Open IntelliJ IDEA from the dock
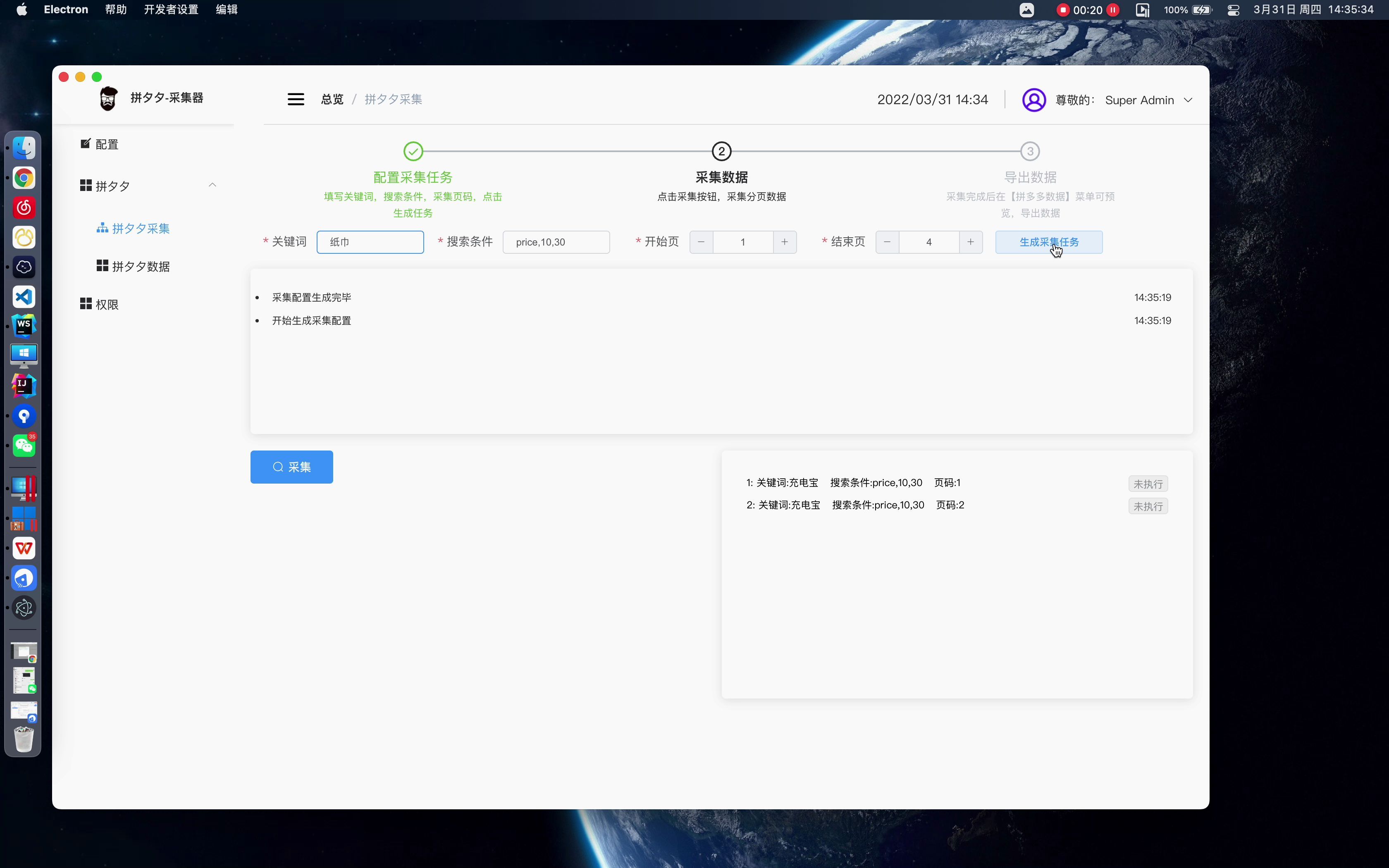This screenshot has height=868, width=1389. tap(24, 386)
